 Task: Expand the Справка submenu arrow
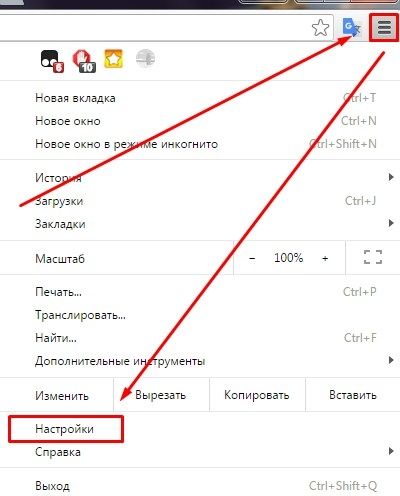point(391,452)
